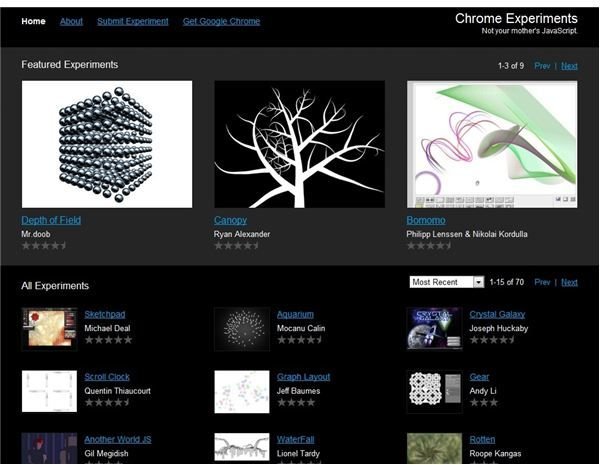Open the WaterFall thumbnail
This screenshot has width=600, height=465.
pos(242,447)
